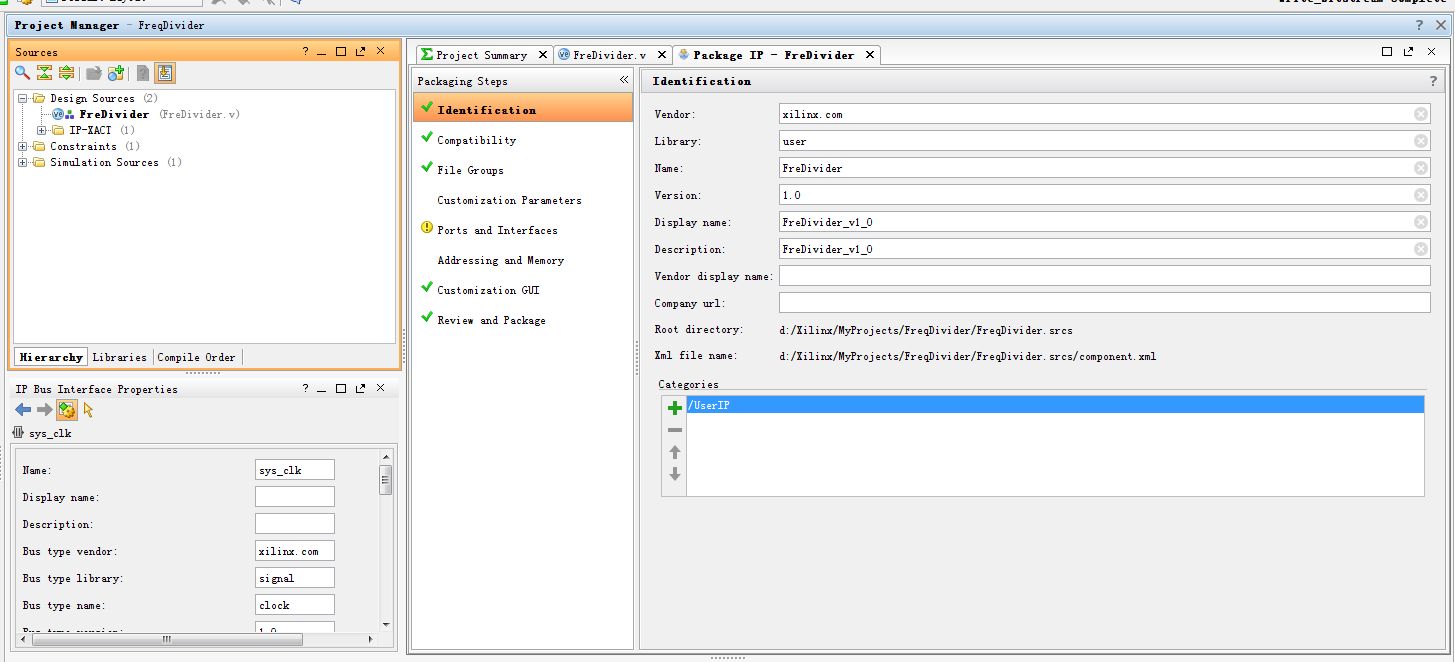
Task: Toggle the highlighted download-arrow icon in Sources toolbar
Action: point(165,73)
